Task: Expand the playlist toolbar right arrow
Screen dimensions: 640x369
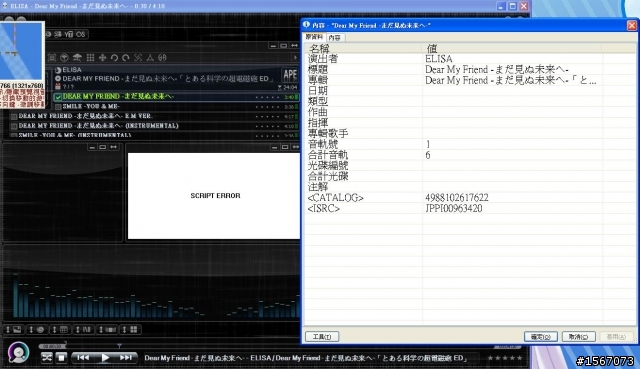Action: (x=295, y=58)
